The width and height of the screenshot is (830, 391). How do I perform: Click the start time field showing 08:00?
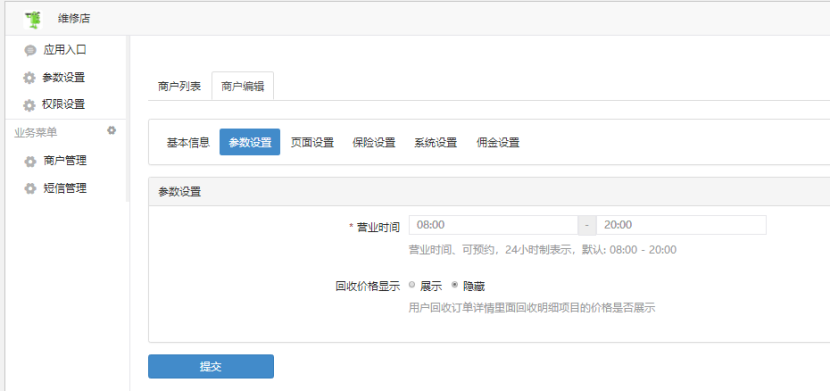pyautogui.click(x=493, y=225)
